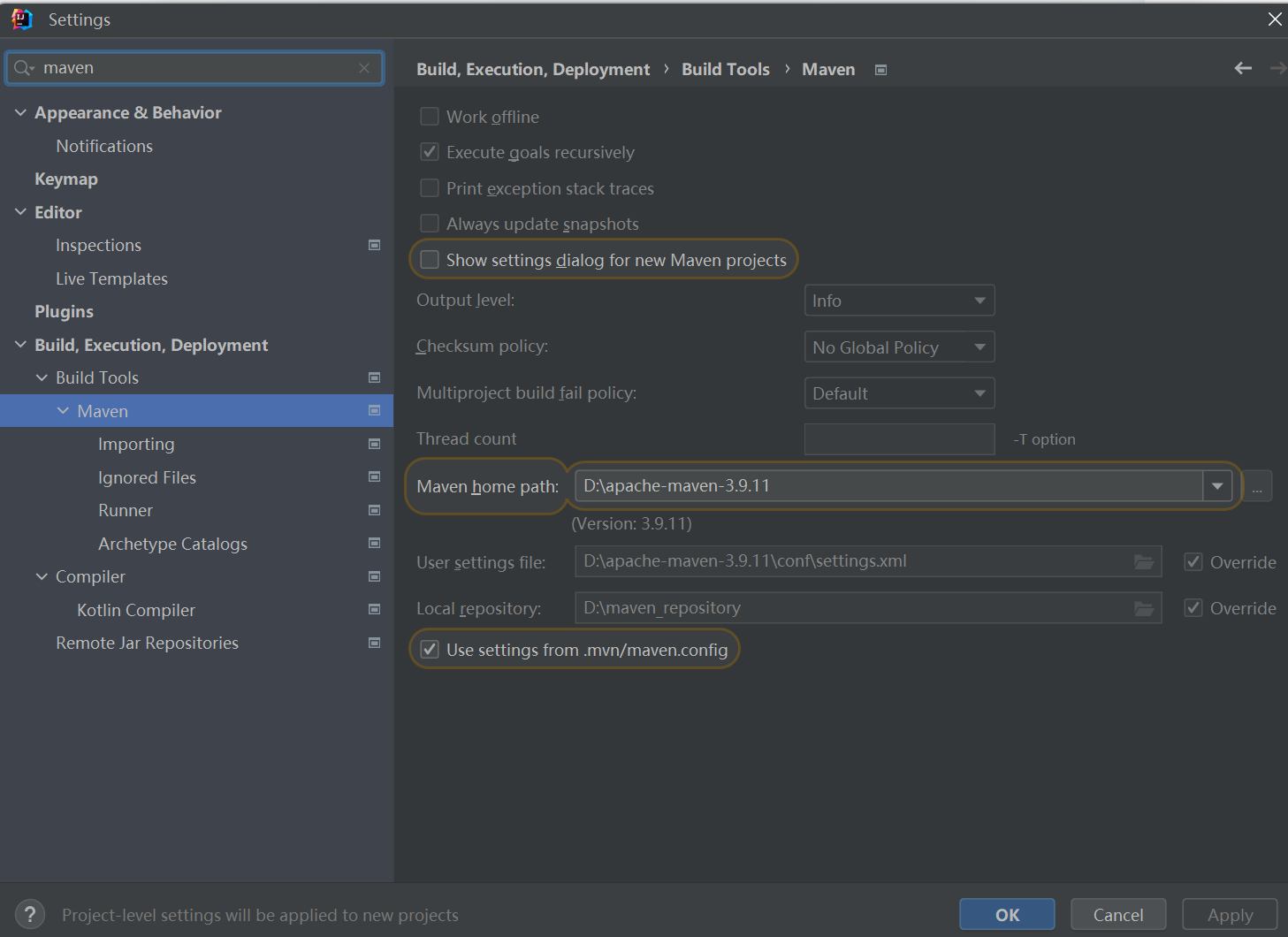Click the OK button
Image resolution: width=1288 pixels, height=937 pixels.
(x=1007, y=915)
